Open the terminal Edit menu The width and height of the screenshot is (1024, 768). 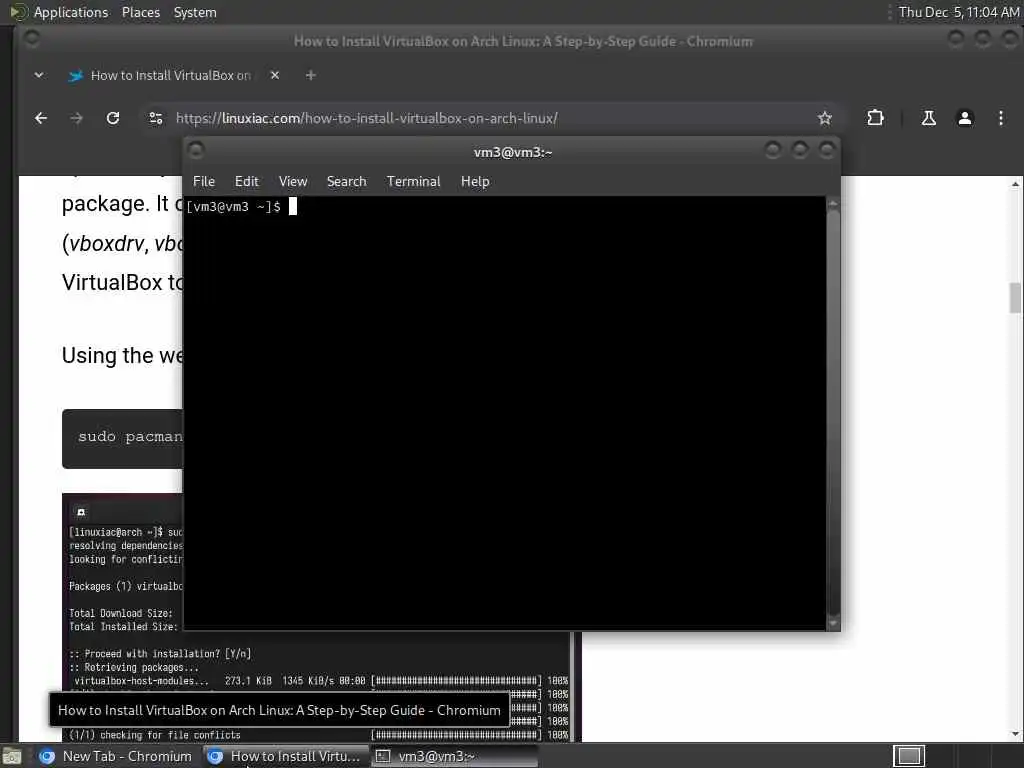click(247, 182)
